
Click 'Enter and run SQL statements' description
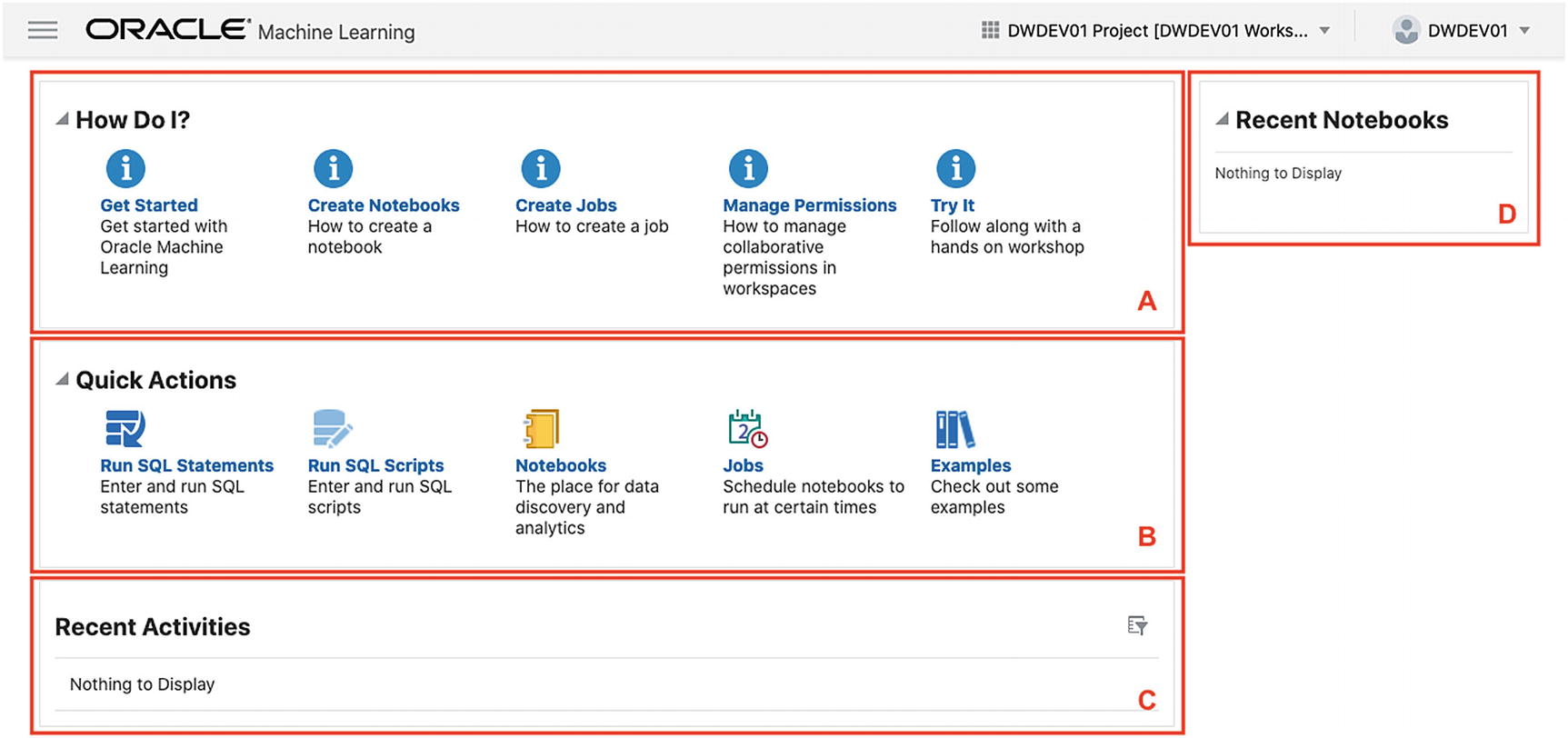click(x=172, y=497)
